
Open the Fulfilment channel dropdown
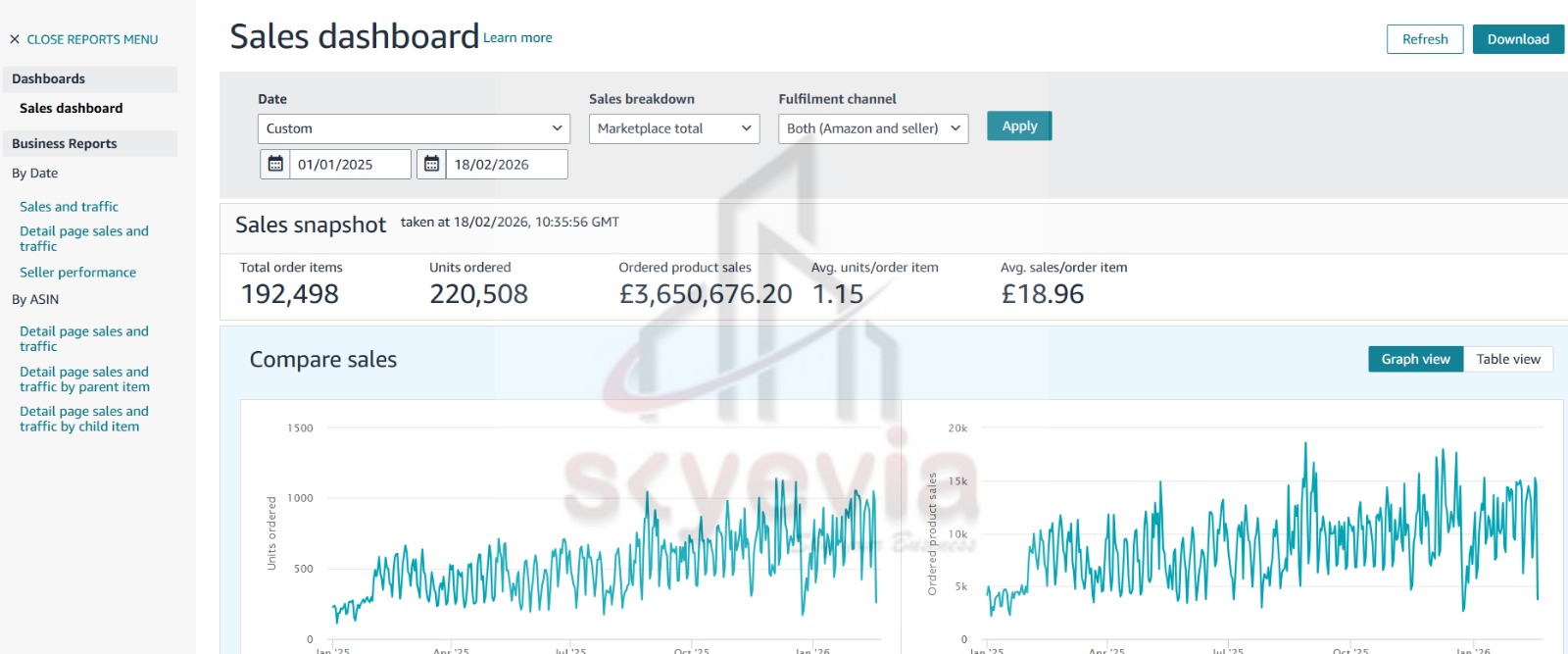click(x=872, y=128)
